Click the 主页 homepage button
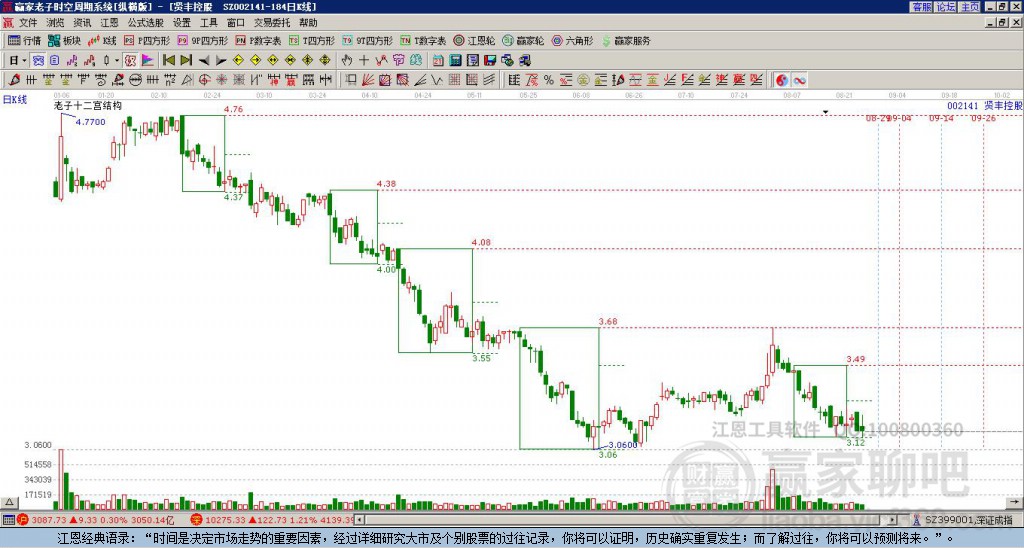 (969, 6)
